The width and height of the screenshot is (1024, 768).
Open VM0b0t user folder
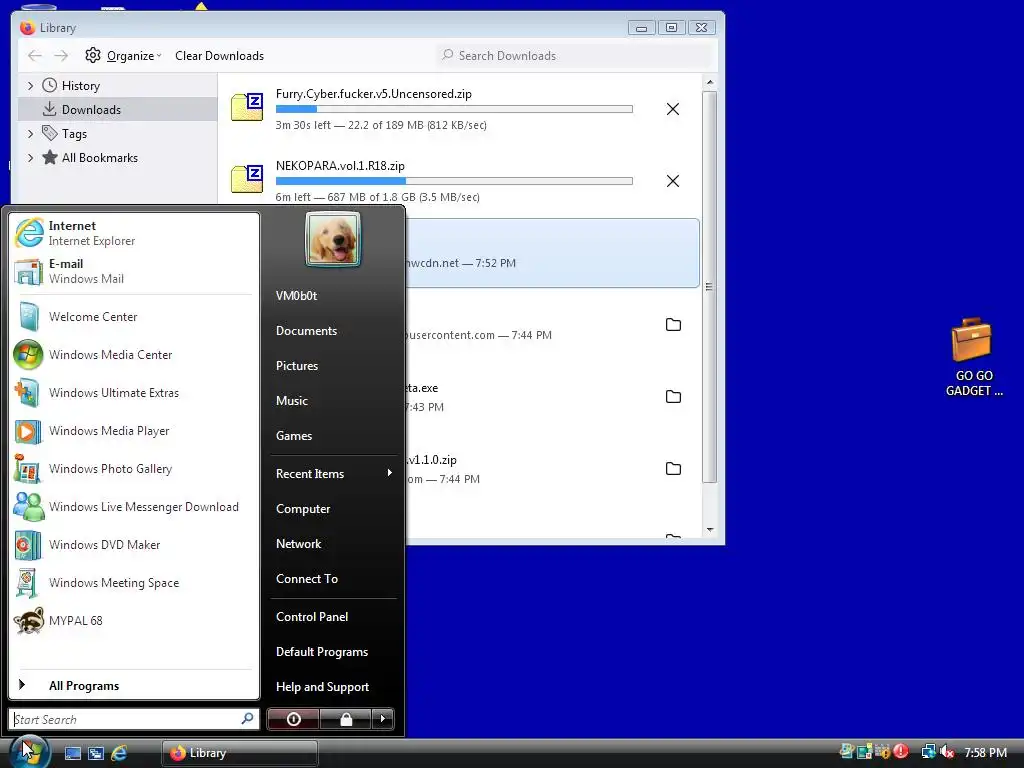point(333,296)
